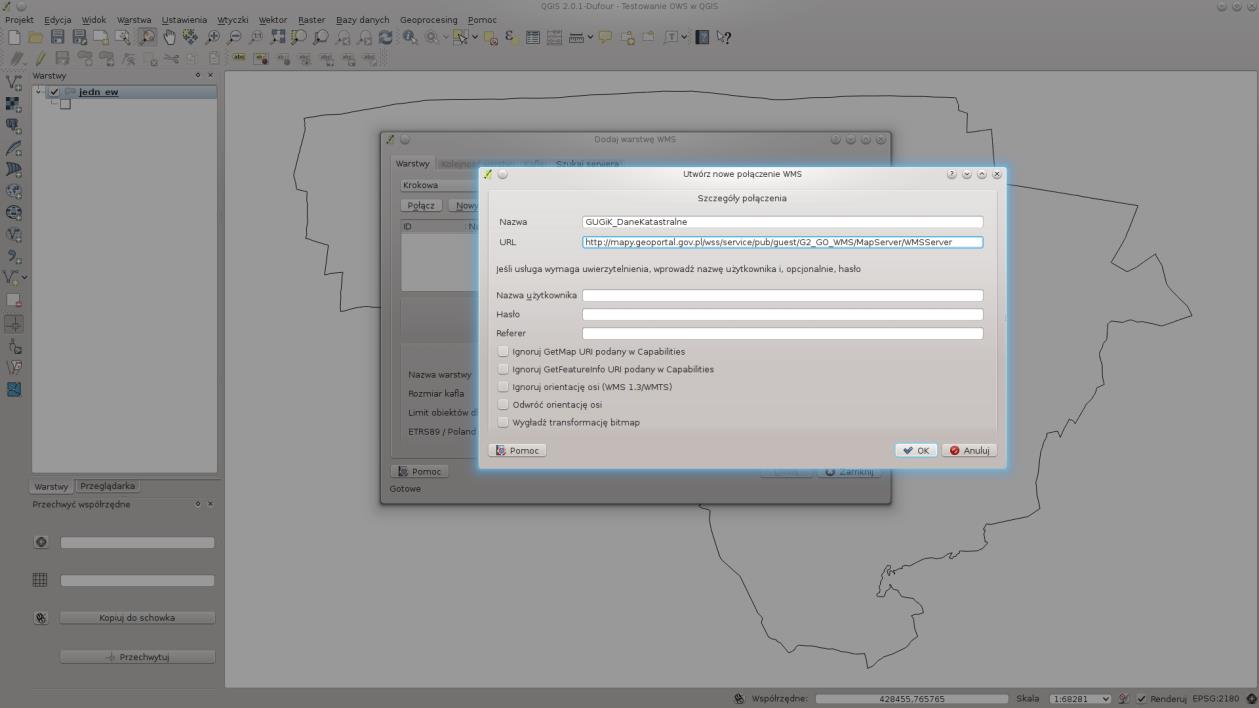Click the Współrzędne coordinate field in status bar
The height and width of the screenshot is (708, 1259).
coord(912,699)
